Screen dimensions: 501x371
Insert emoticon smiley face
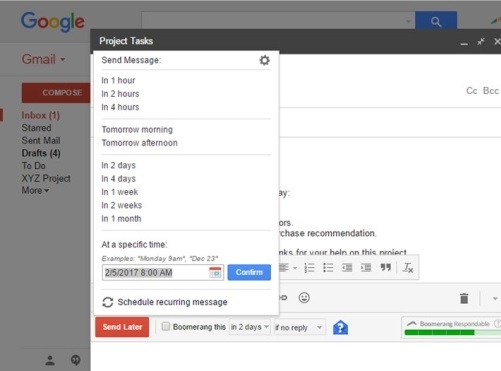point(304,298)
